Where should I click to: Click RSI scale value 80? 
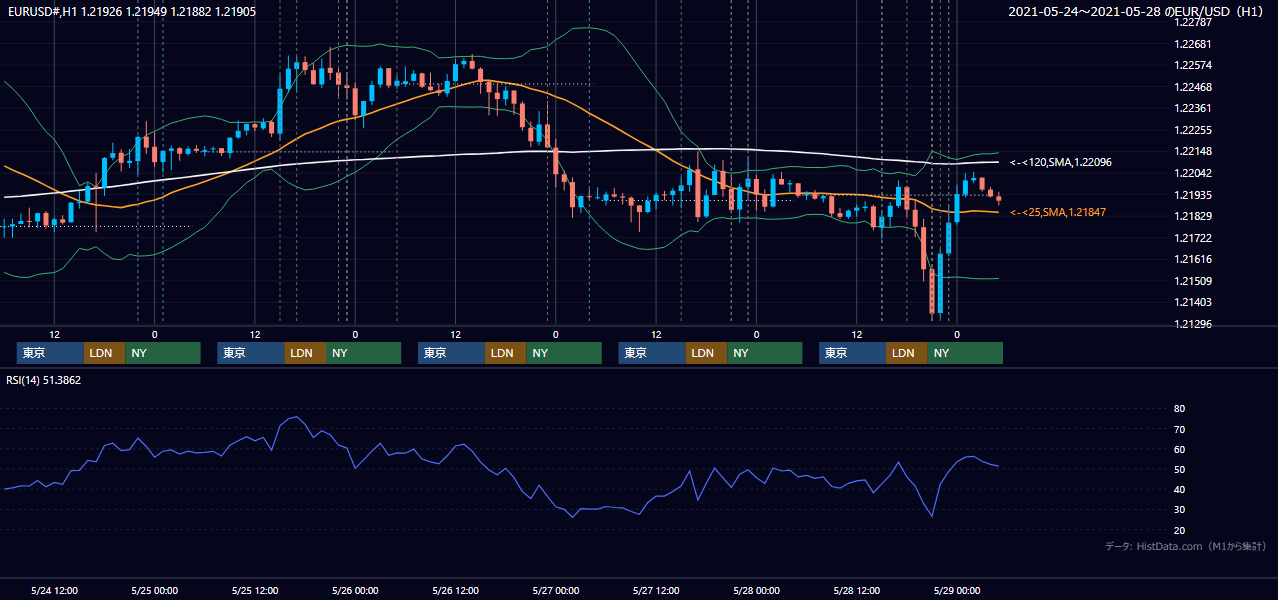pyautogui.click(x=1179, y=409)
